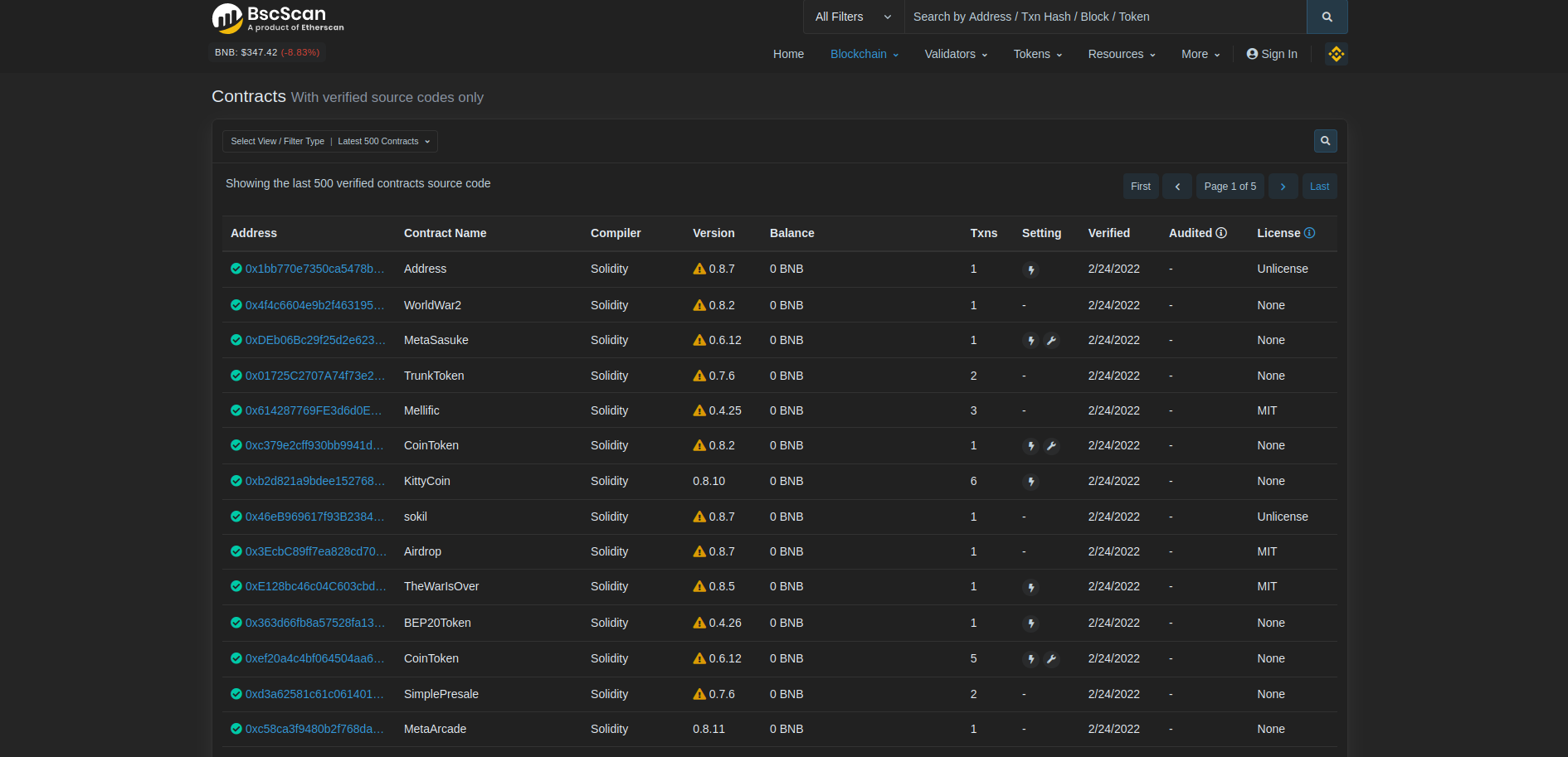Click the Unlicense cell in sokil row
This screenshot has width=1568, height=757.
tap(1283, 517)
